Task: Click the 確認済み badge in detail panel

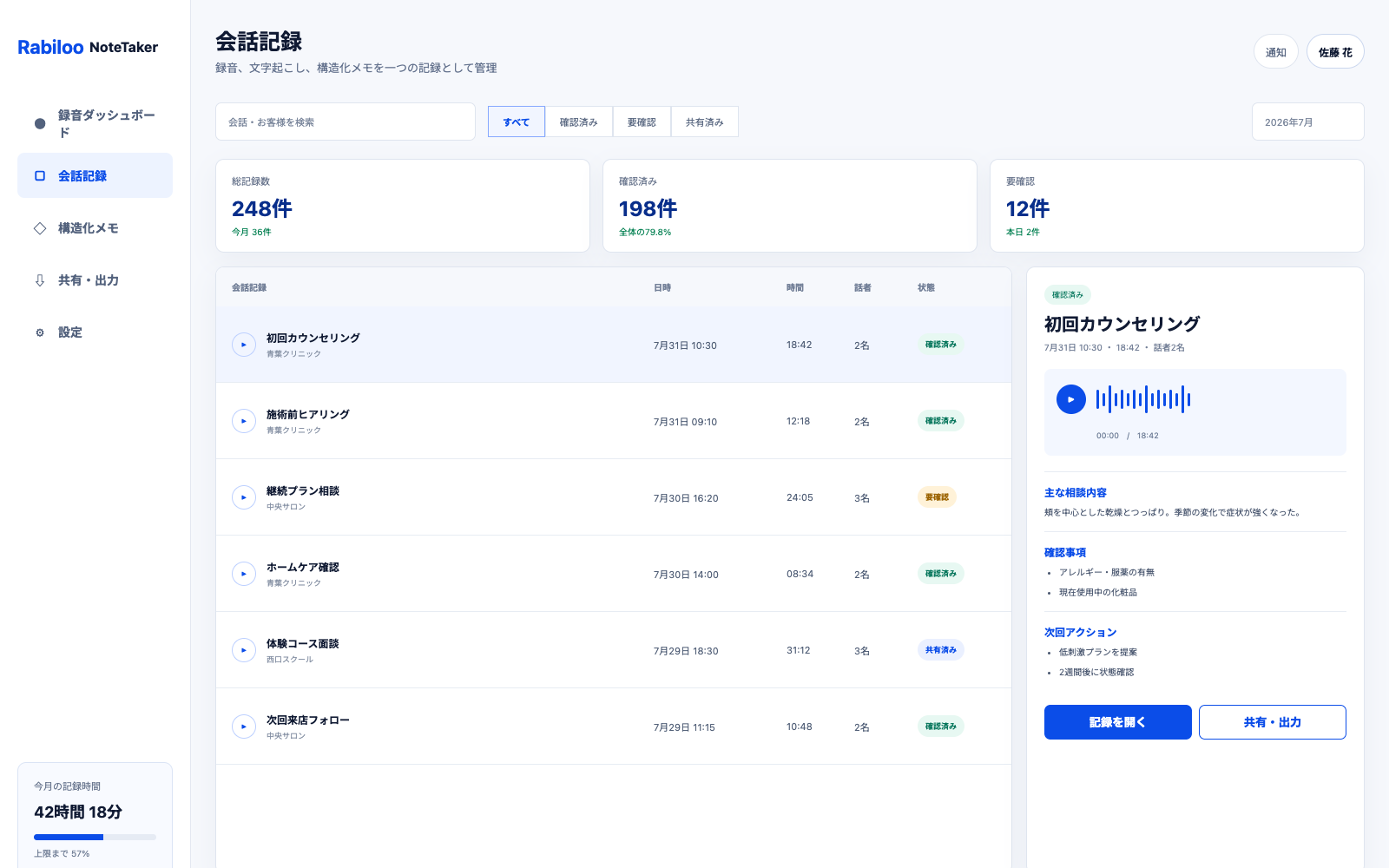Action: point(1068,295)
